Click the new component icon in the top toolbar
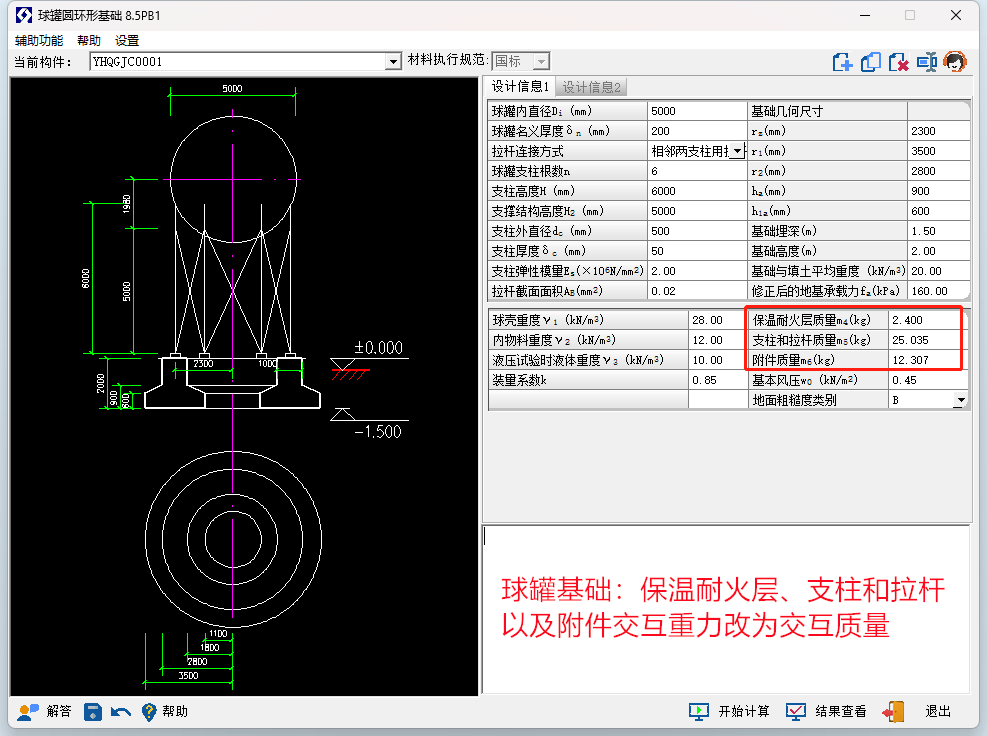The height and width of the screenshot is (736, 987). [842, 62]
